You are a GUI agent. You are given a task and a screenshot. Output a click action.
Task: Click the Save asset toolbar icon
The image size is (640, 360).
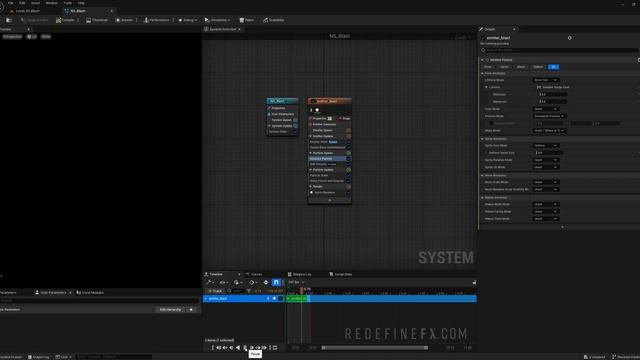pyautogui.click(x=9, y=20)
